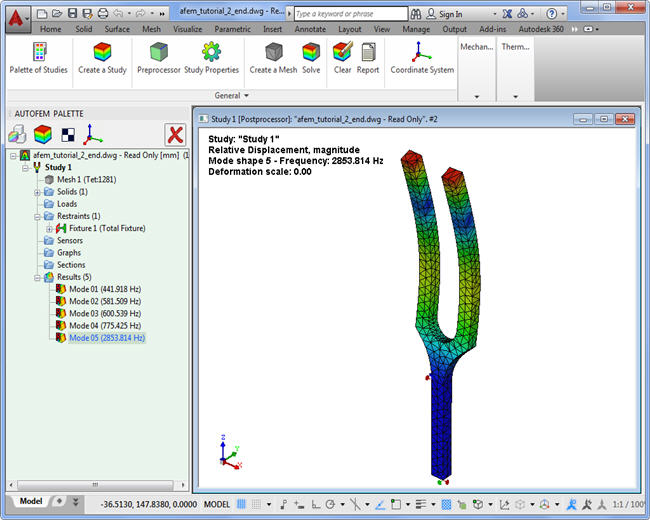The height and width of the screenshot is (520, 650).
Task: Run the Solve tool
Action: (x=311, y=59)
